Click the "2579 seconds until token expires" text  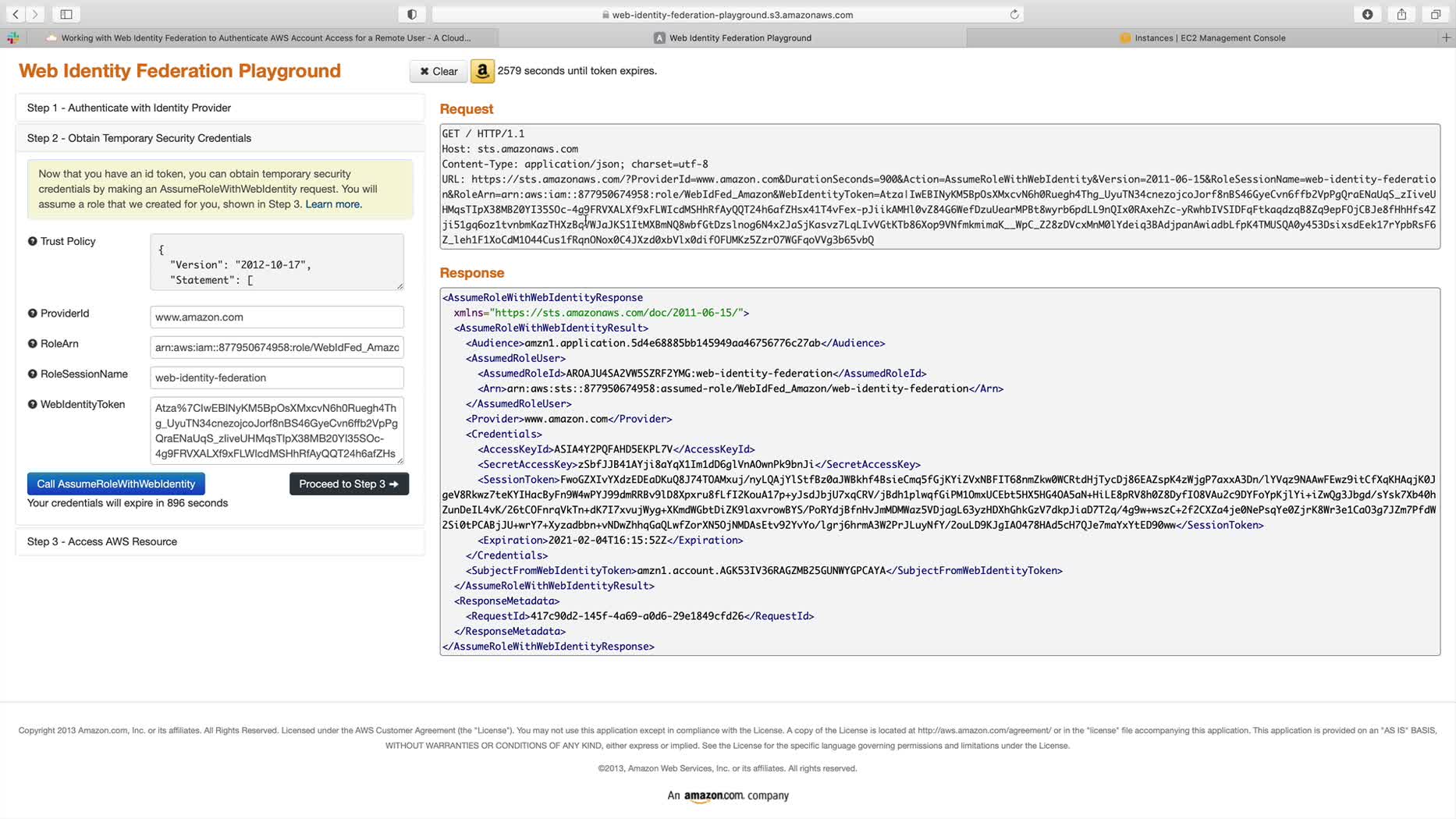click(577, 71)
